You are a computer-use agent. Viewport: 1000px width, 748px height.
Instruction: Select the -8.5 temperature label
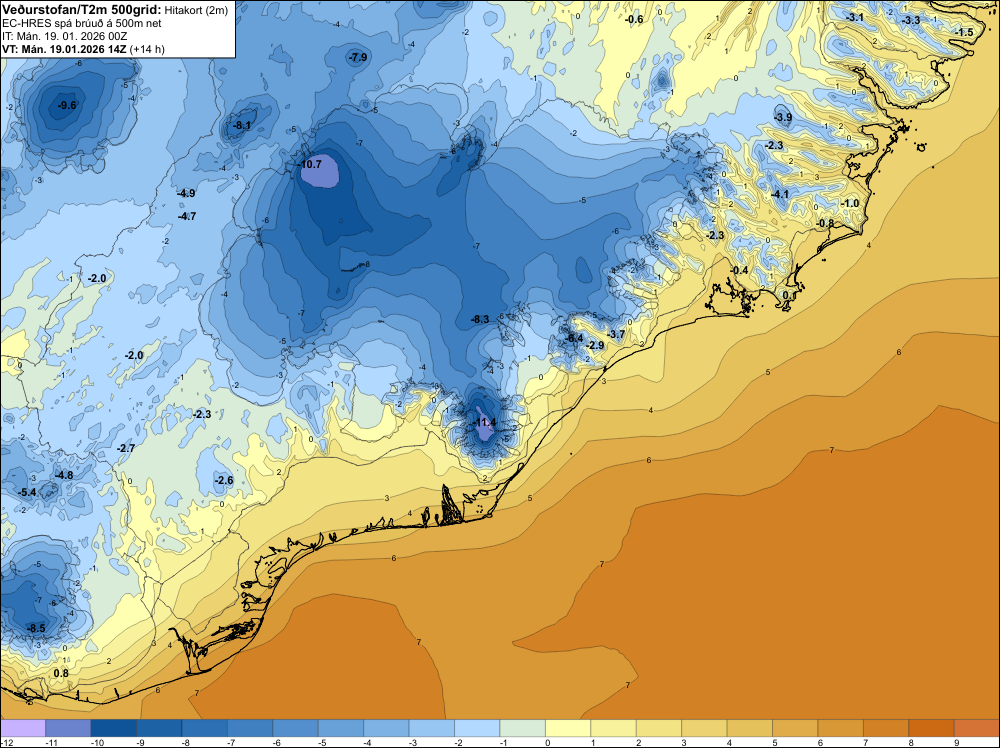click(x=36, y=628)
